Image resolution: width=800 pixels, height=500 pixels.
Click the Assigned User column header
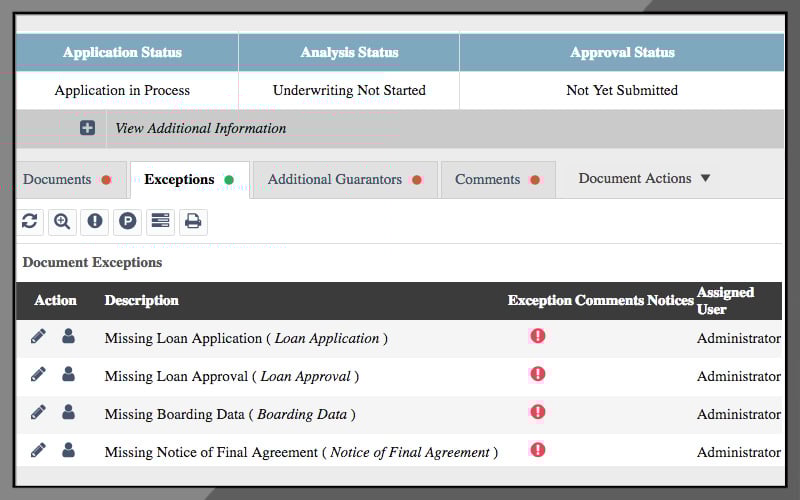(725, 300)
